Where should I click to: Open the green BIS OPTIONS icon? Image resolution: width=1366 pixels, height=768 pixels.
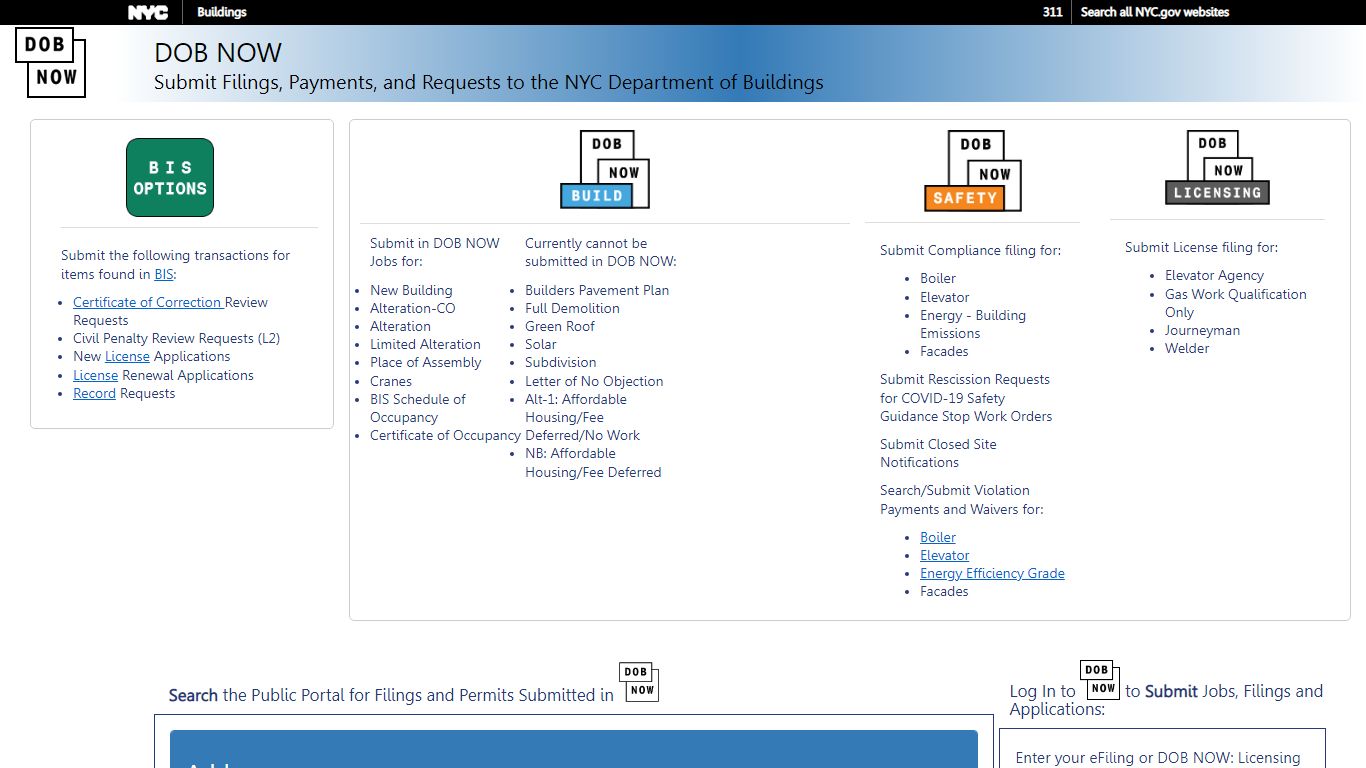170,177
